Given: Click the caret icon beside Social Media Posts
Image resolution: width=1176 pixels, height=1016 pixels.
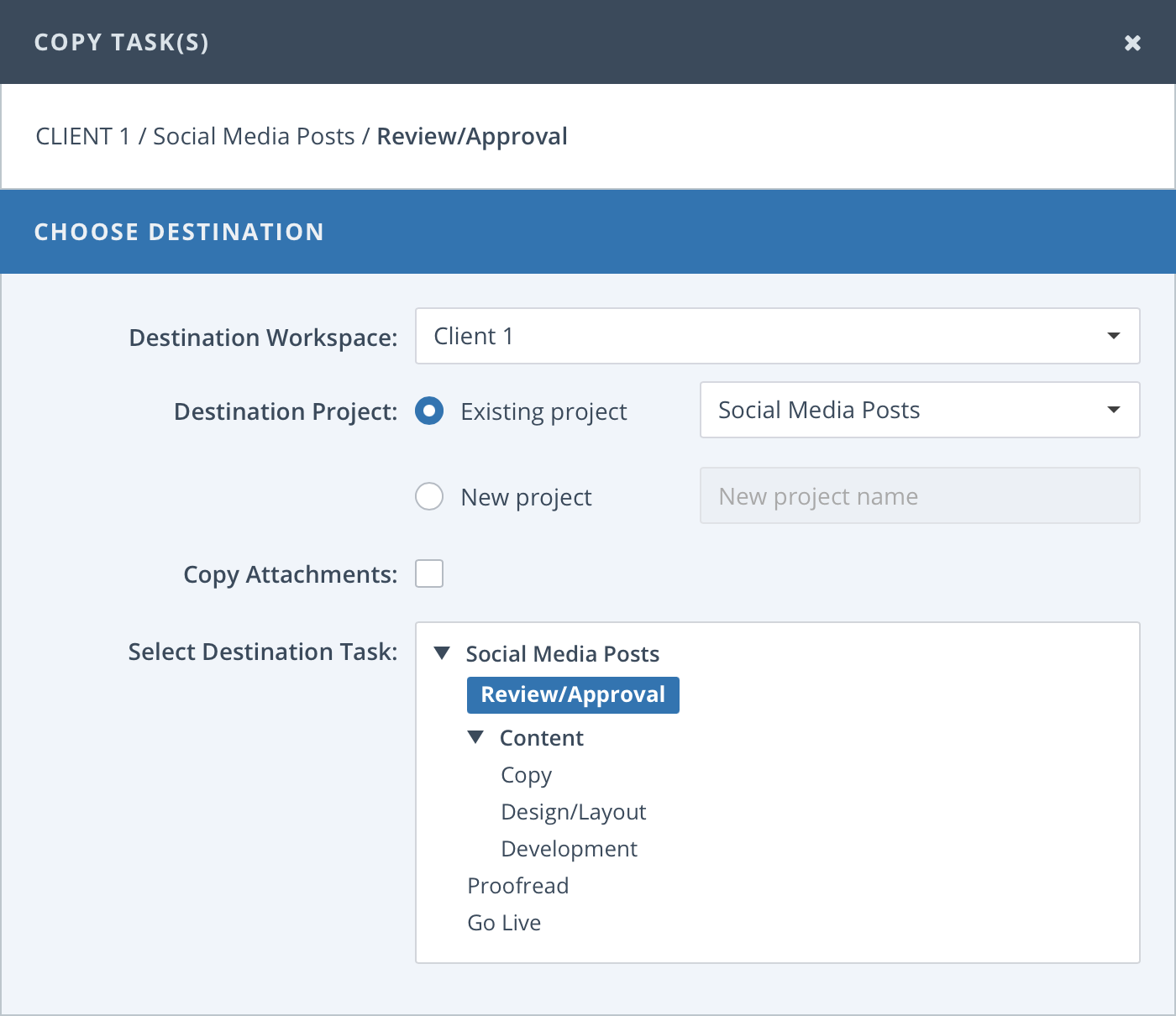Looking at the screenshot, I should pyautogui.click(x=442, y=652).
